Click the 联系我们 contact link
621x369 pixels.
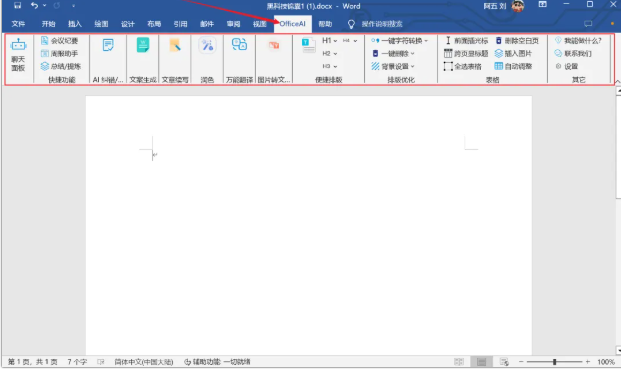point(573,53)
